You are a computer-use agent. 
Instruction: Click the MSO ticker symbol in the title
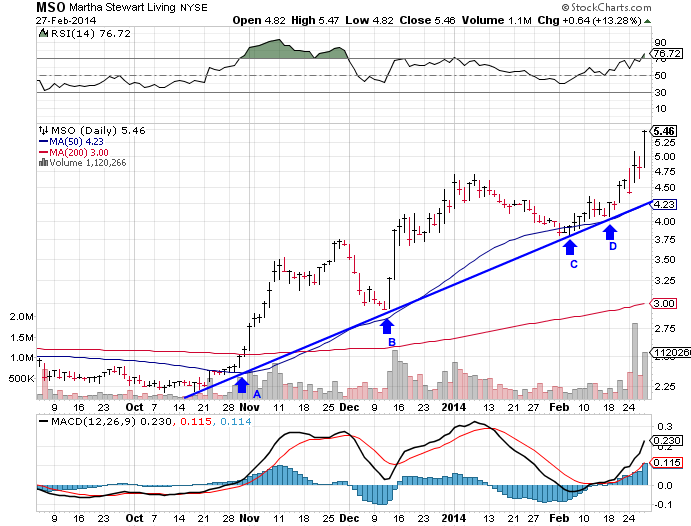click(x=51, y=7)
